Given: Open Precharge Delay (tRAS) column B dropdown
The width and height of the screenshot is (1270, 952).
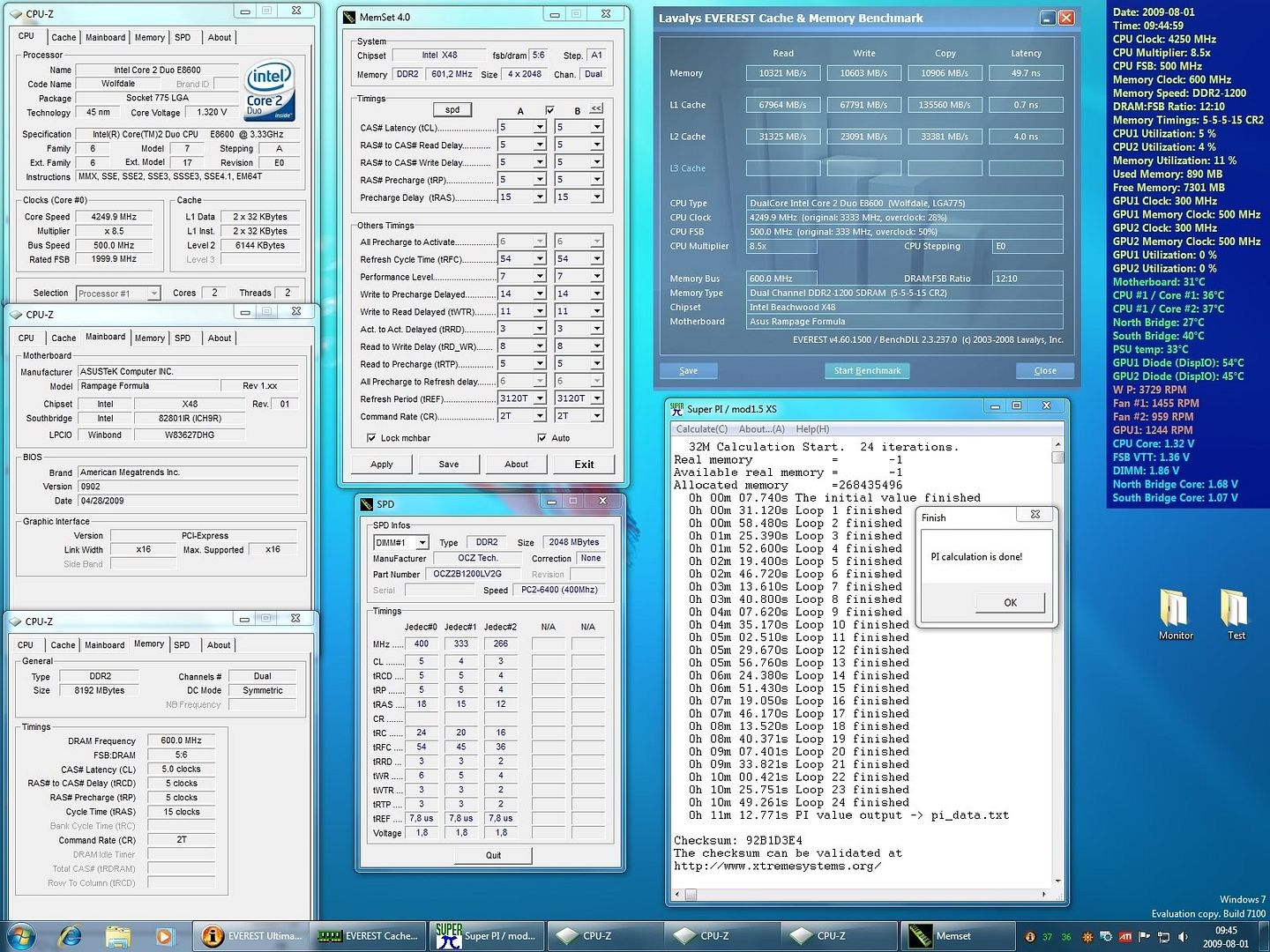Looking at the screenshot, I should click(x=597, y=197).
